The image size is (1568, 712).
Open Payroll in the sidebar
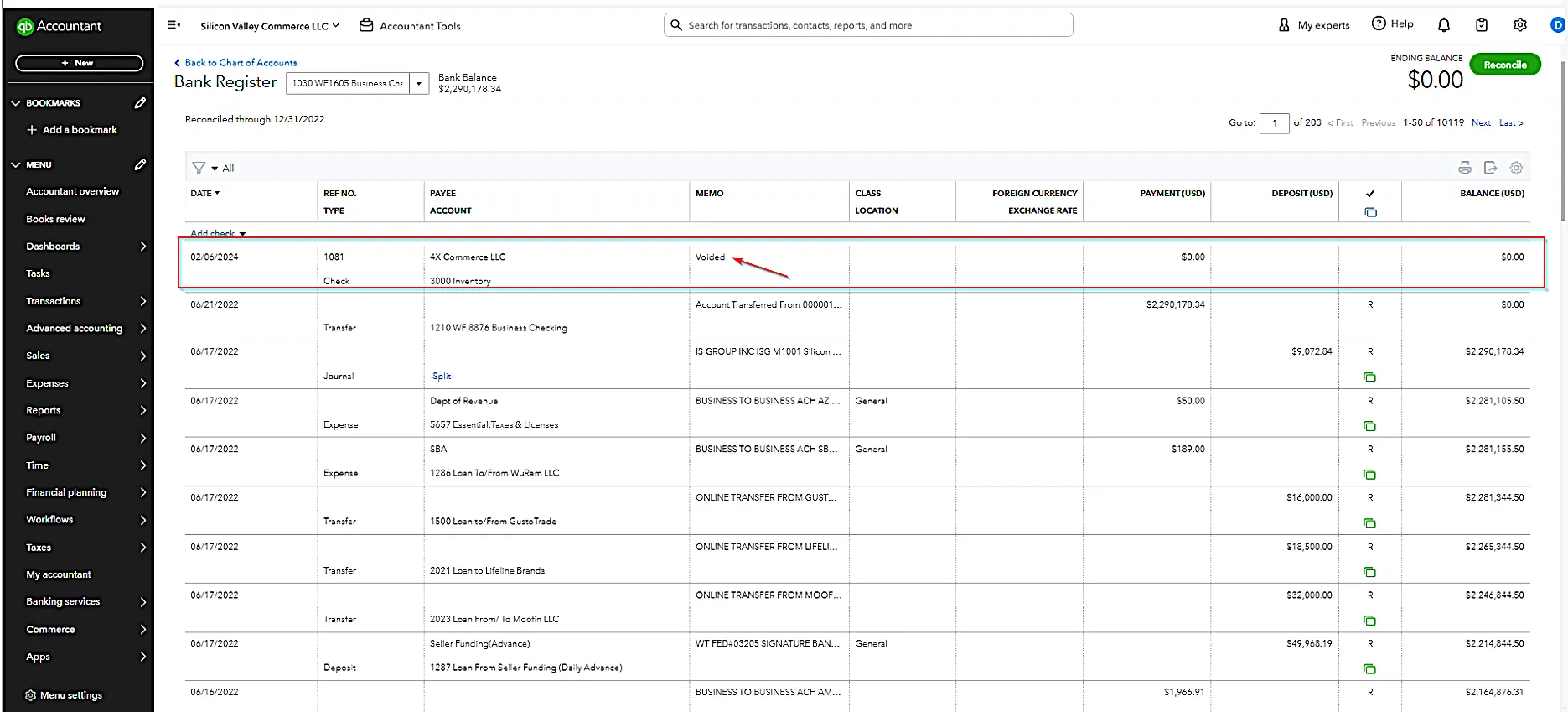(41, 438)
